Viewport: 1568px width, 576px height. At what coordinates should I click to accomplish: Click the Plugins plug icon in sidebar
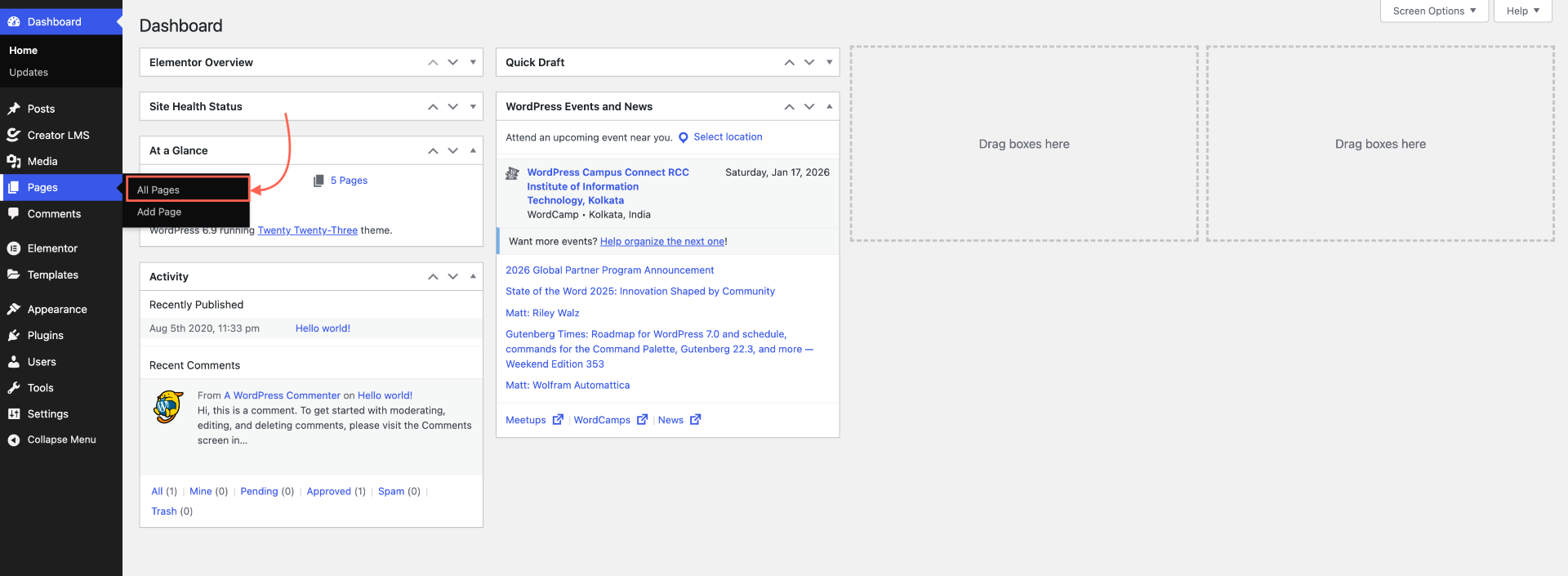[14, 335]
